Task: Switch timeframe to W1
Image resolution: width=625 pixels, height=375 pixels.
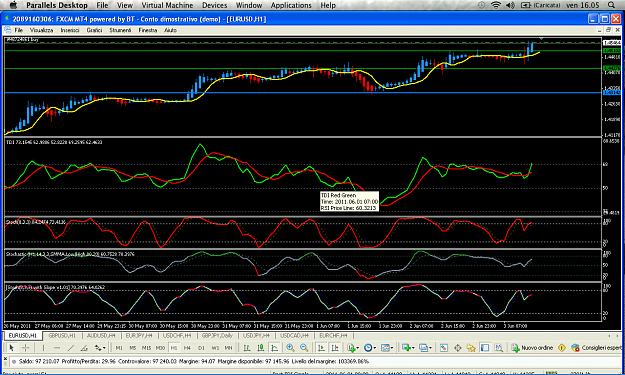Action: 215,348
